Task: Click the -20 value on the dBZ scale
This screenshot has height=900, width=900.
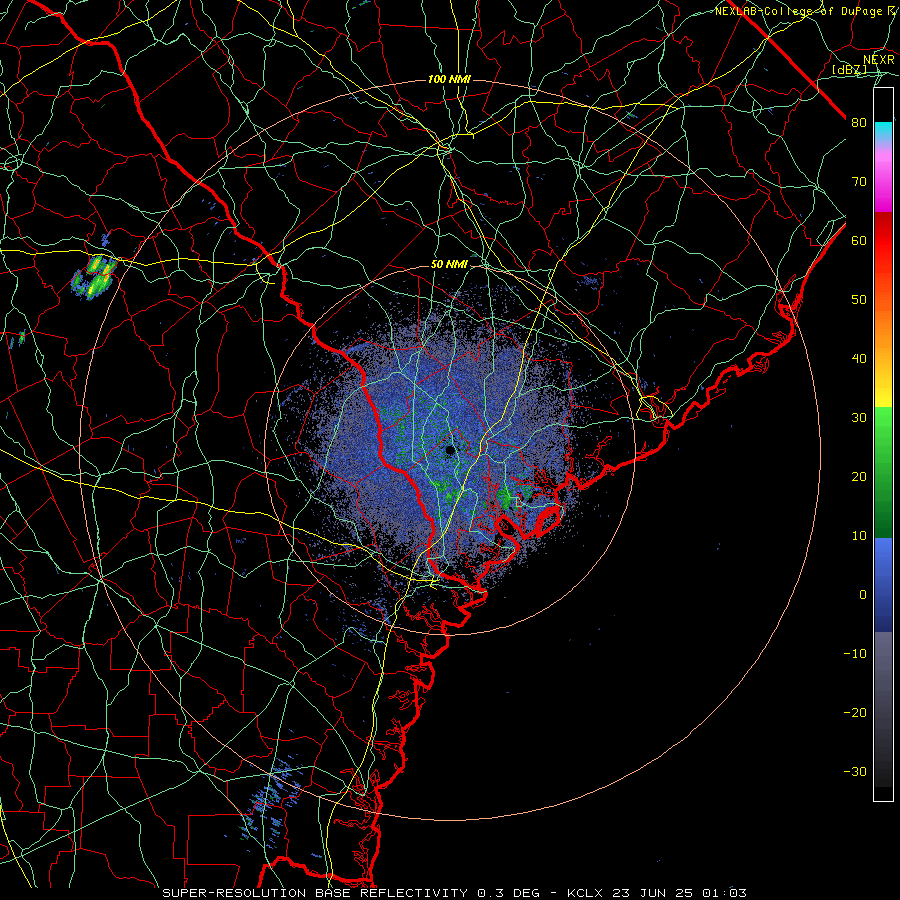Action: pos(855,713)
